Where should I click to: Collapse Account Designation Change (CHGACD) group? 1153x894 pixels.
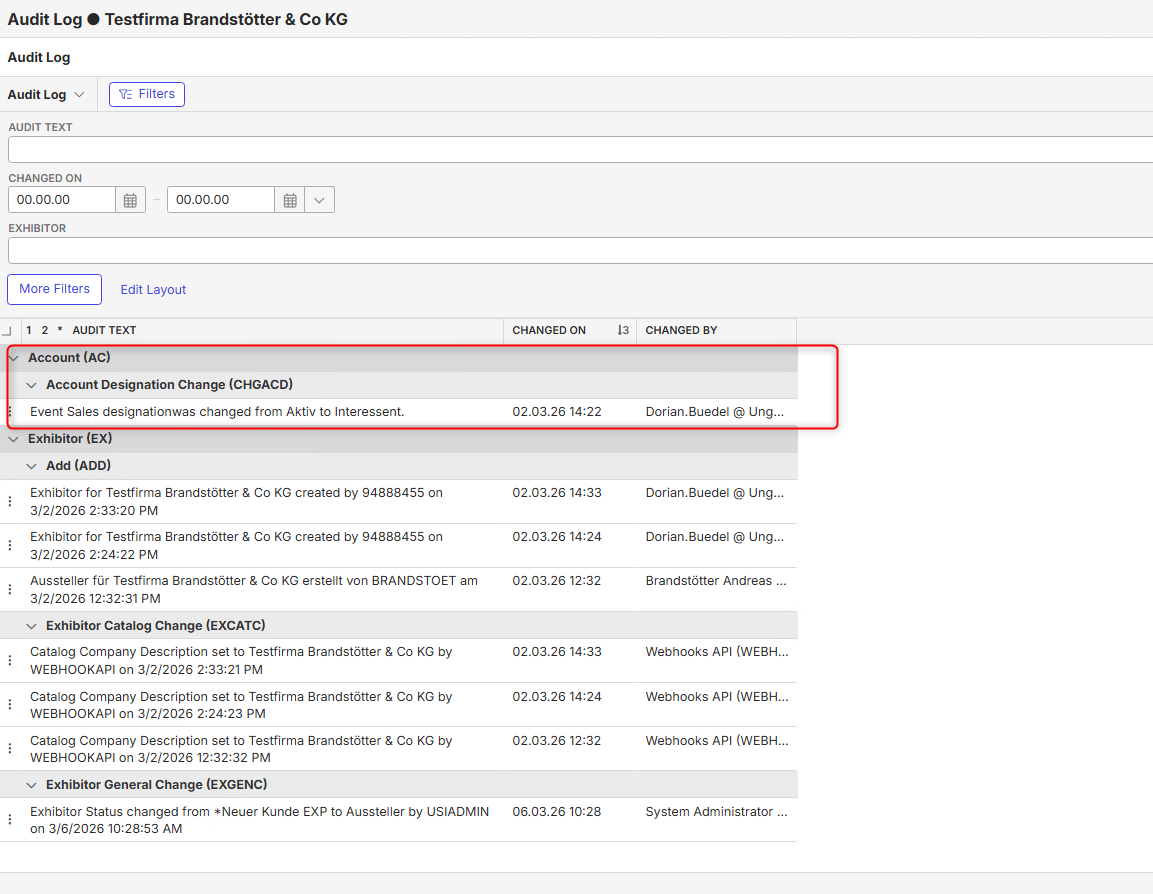pyautogui.click(x=31, y=385)
